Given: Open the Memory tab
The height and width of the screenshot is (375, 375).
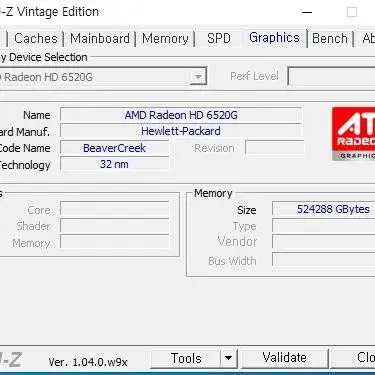Looking at the screenshot, I should 165,38.
